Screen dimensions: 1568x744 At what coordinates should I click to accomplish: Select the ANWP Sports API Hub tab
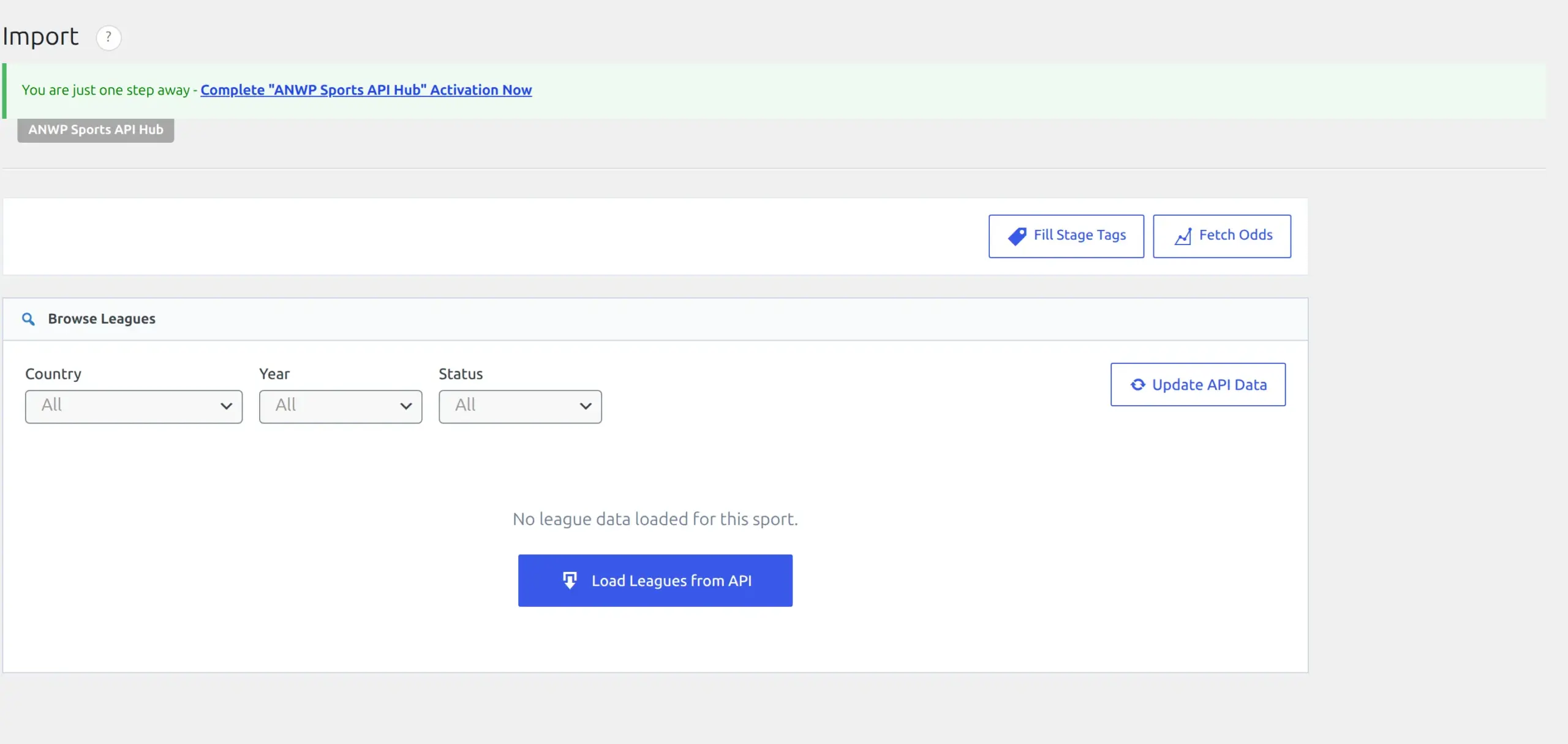tap(96, 130)
